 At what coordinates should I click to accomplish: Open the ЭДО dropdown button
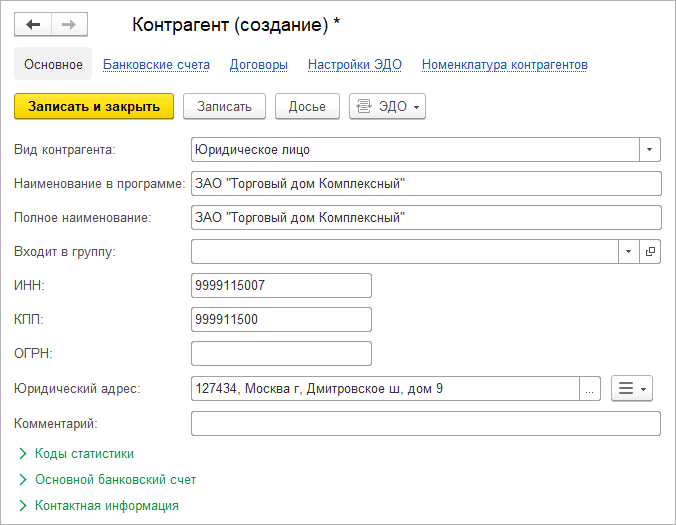pos(387,106)
